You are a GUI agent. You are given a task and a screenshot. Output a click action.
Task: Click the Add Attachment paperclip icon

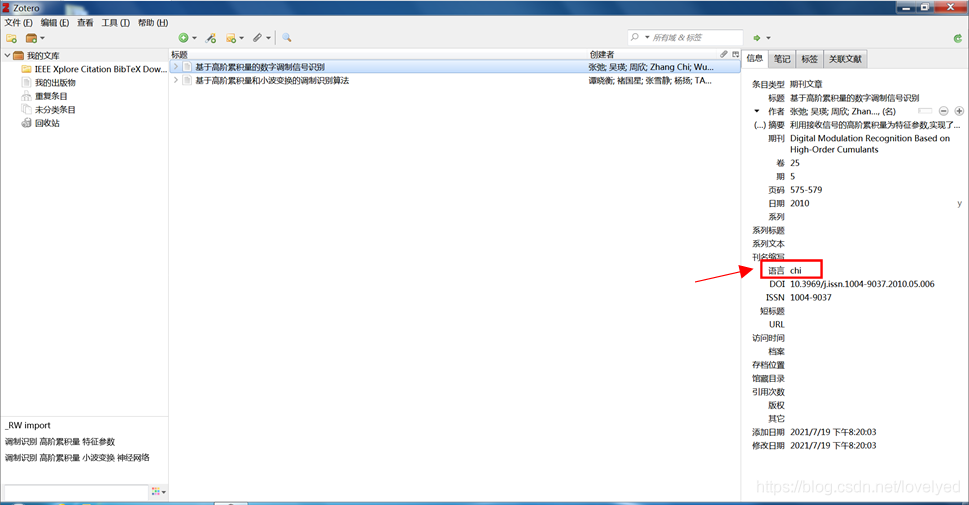point(258,38)
